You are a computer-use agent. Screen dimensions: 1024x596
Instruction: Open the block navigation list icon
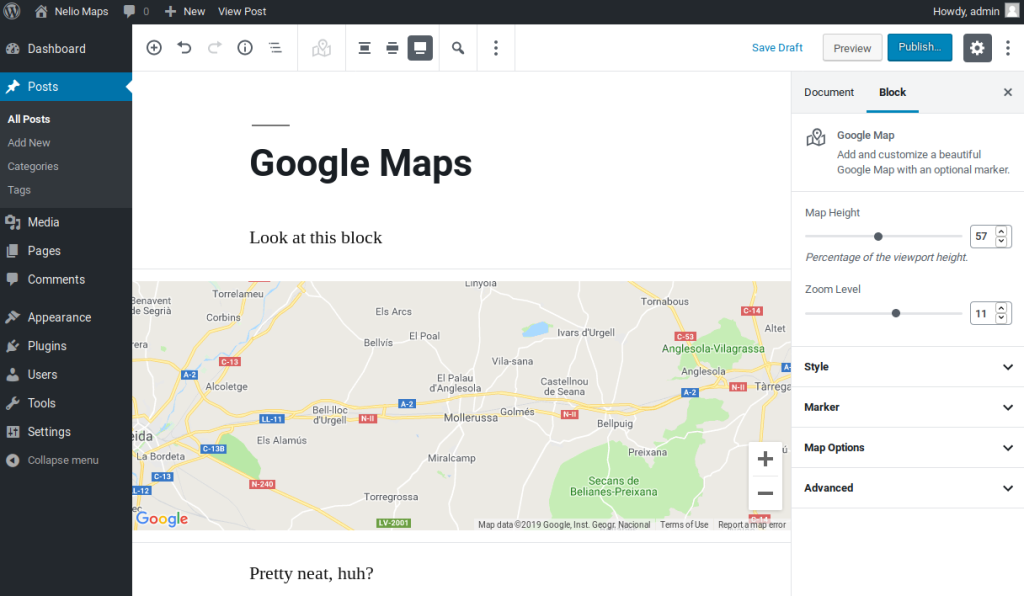(275, 48)
